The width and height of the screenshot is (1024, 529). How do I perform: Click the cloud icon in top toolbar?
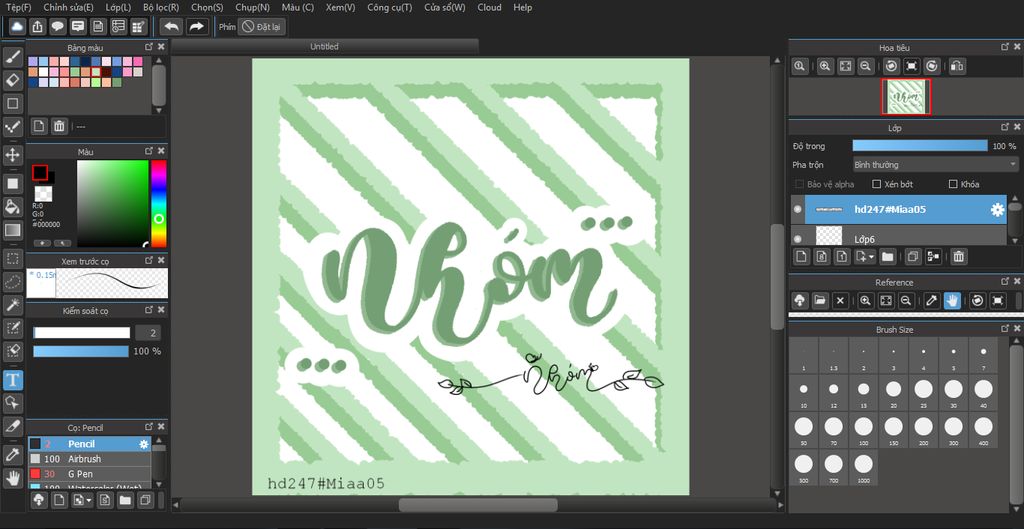pyautogui.click(x=18, y=27)
